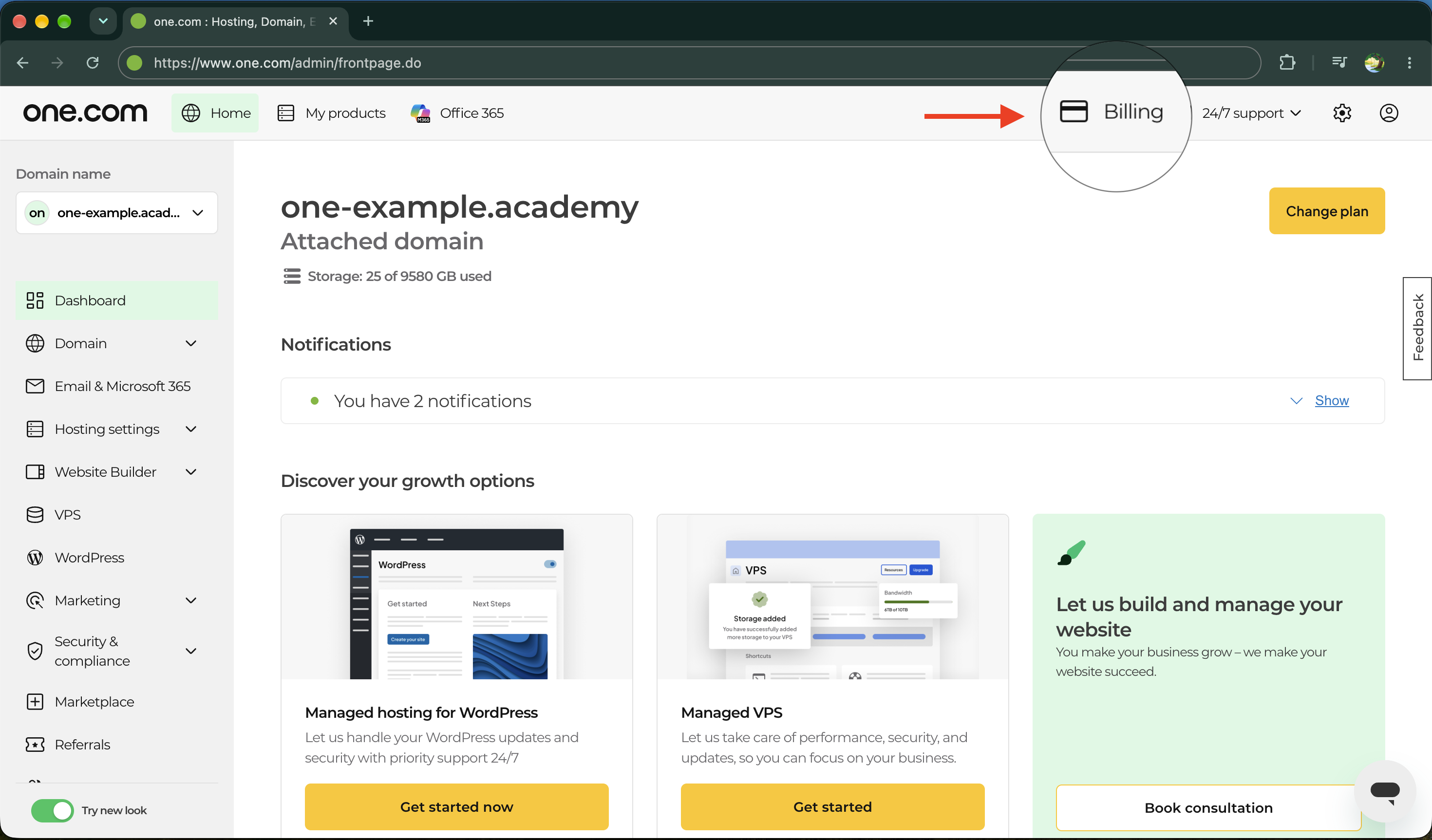This screenshot has width=1432, height=840.
Task: Open the browser media control icon
Action: pyautogui.click(x=1339, y=62)
